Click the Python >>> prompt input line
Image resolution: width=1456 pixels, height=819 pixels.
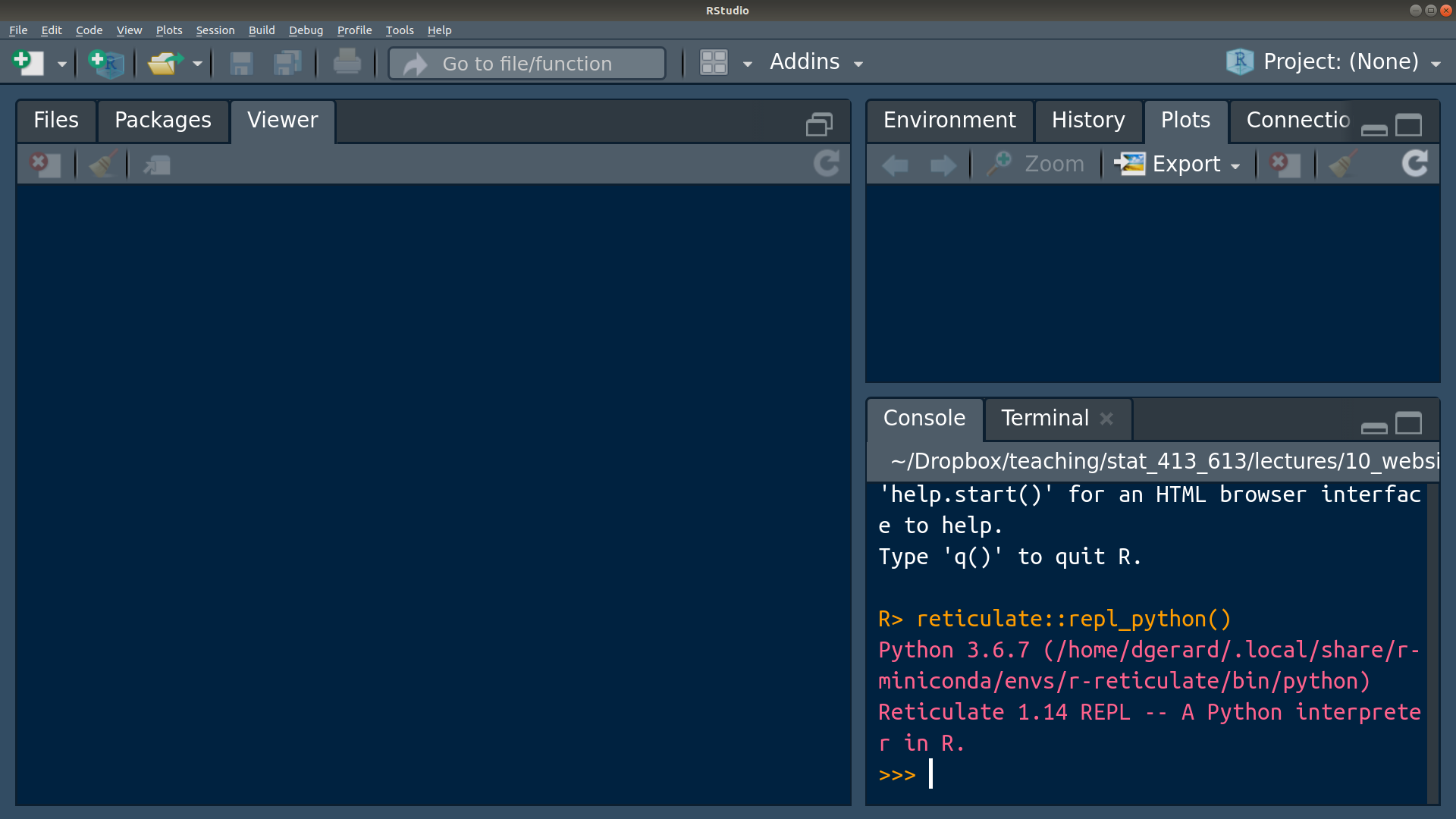point(1152,775)
